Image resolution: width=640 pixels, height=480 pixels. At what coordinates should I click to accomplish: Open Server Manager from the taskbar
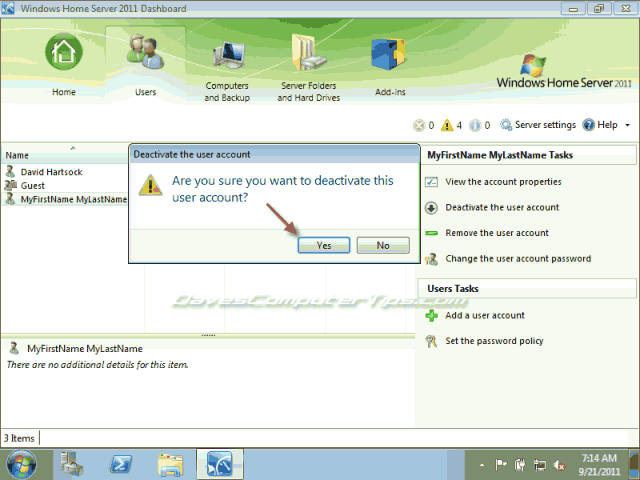72,464
